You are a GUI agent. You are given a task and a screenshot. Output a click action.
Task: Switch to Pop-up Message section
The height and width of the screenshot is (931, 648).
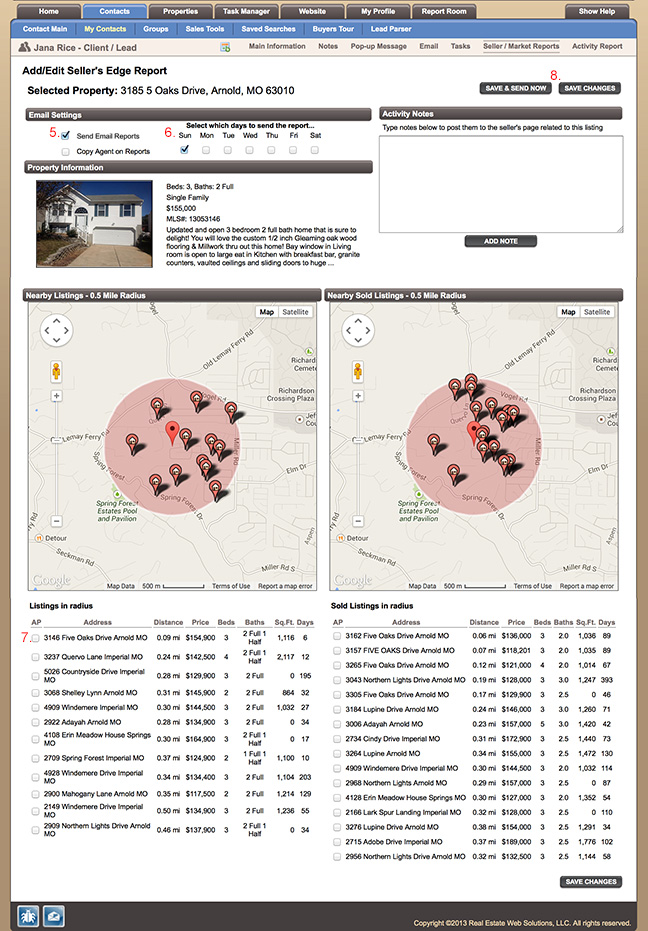click(378, 46)
